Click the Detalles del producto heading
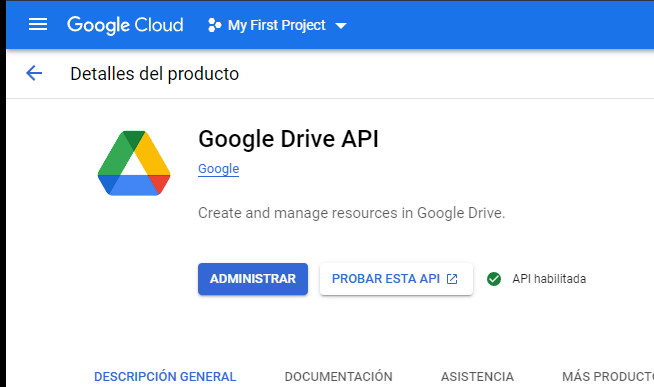 tap(154, 74)
